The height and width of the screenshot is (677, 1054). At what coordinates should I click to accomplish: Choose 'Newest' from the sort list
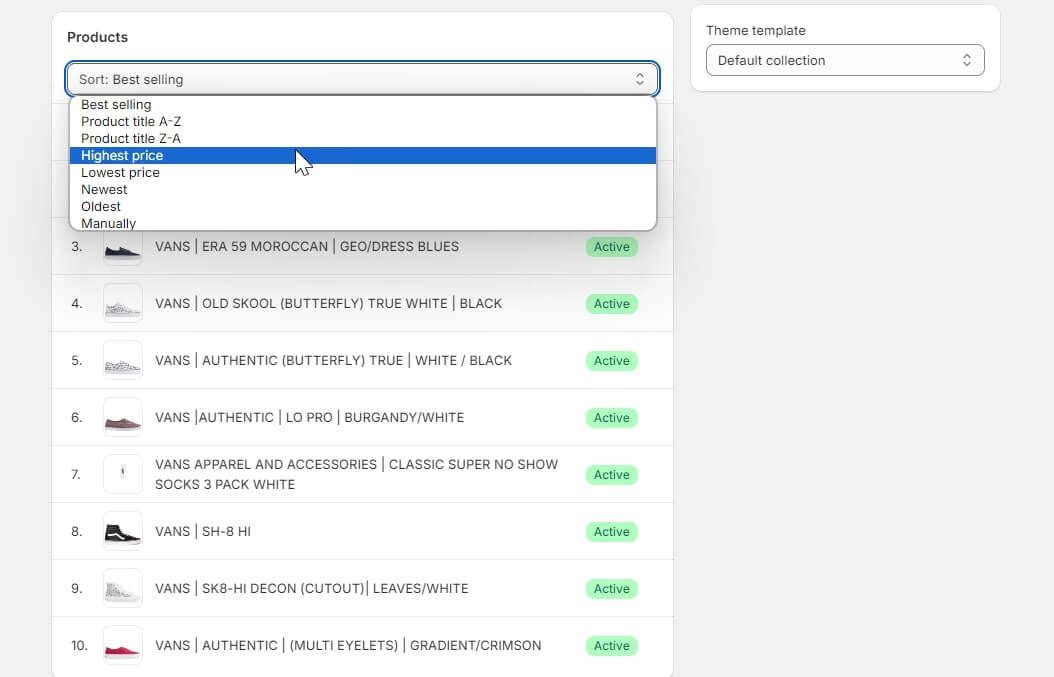coord(104,189)
